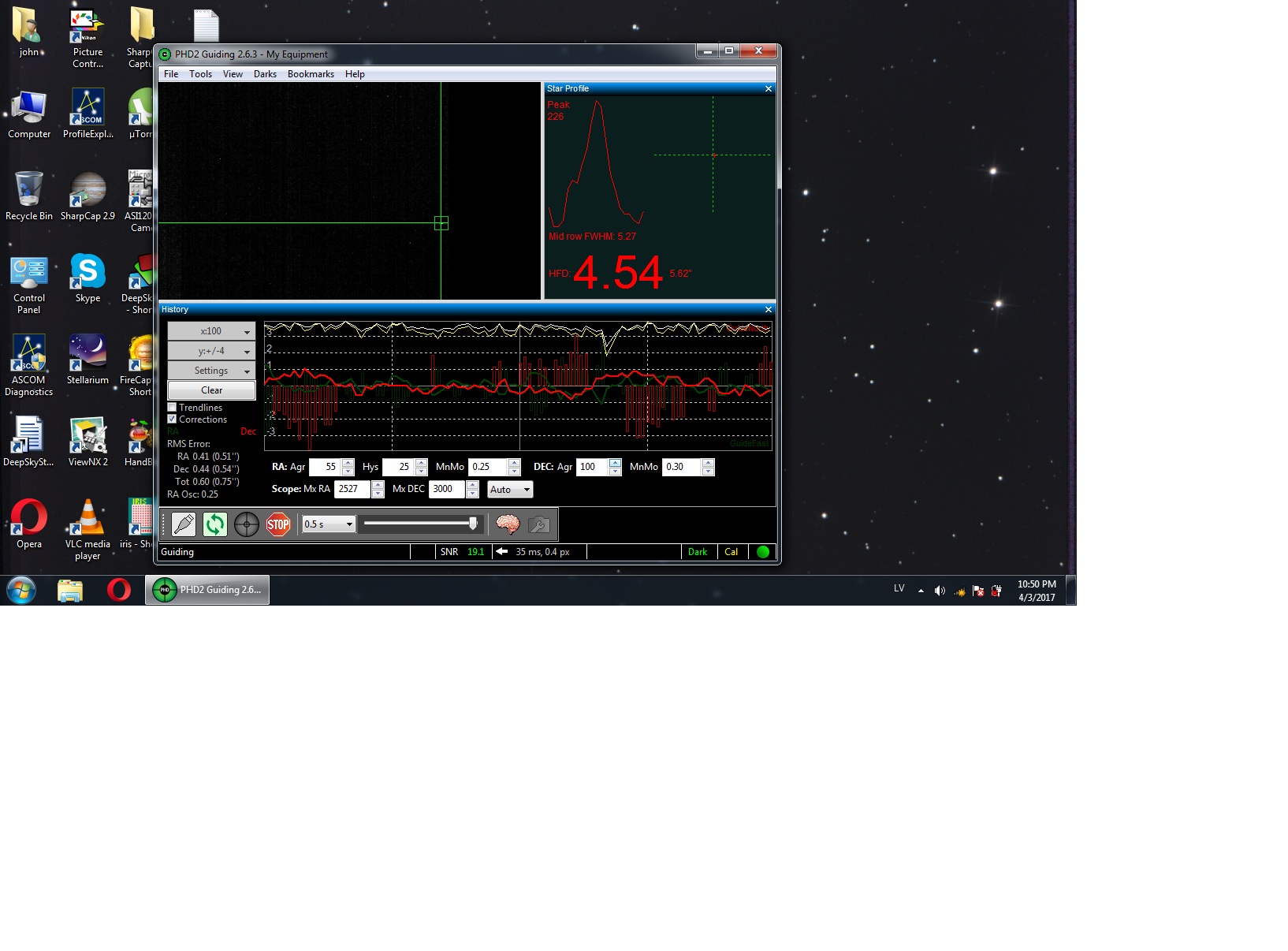Open the Connect Equipment USB plug icon
1288x951 pixels.
(183, 524)
